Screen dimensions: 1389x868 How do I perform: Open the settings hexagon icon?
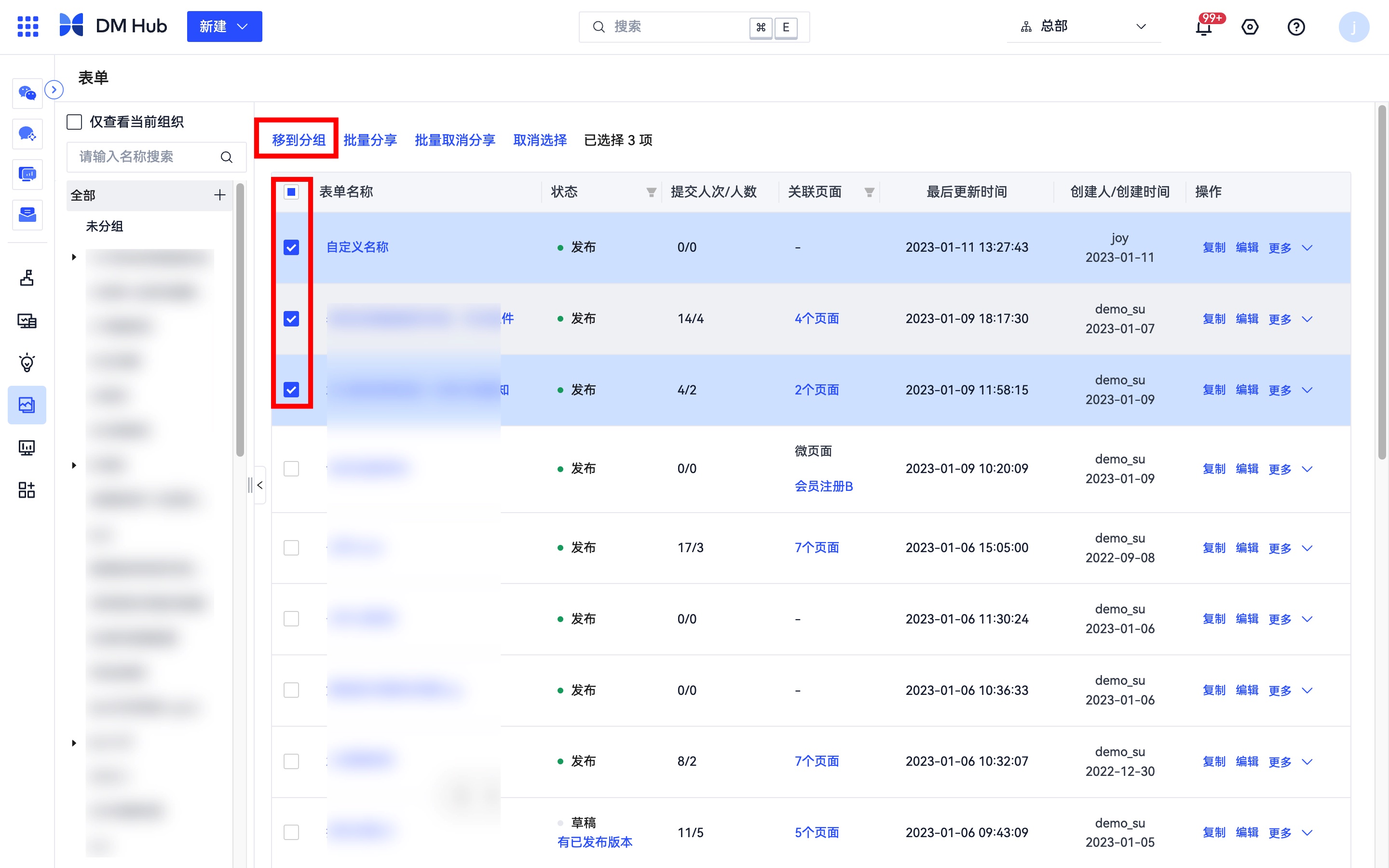pos(1250,27)
